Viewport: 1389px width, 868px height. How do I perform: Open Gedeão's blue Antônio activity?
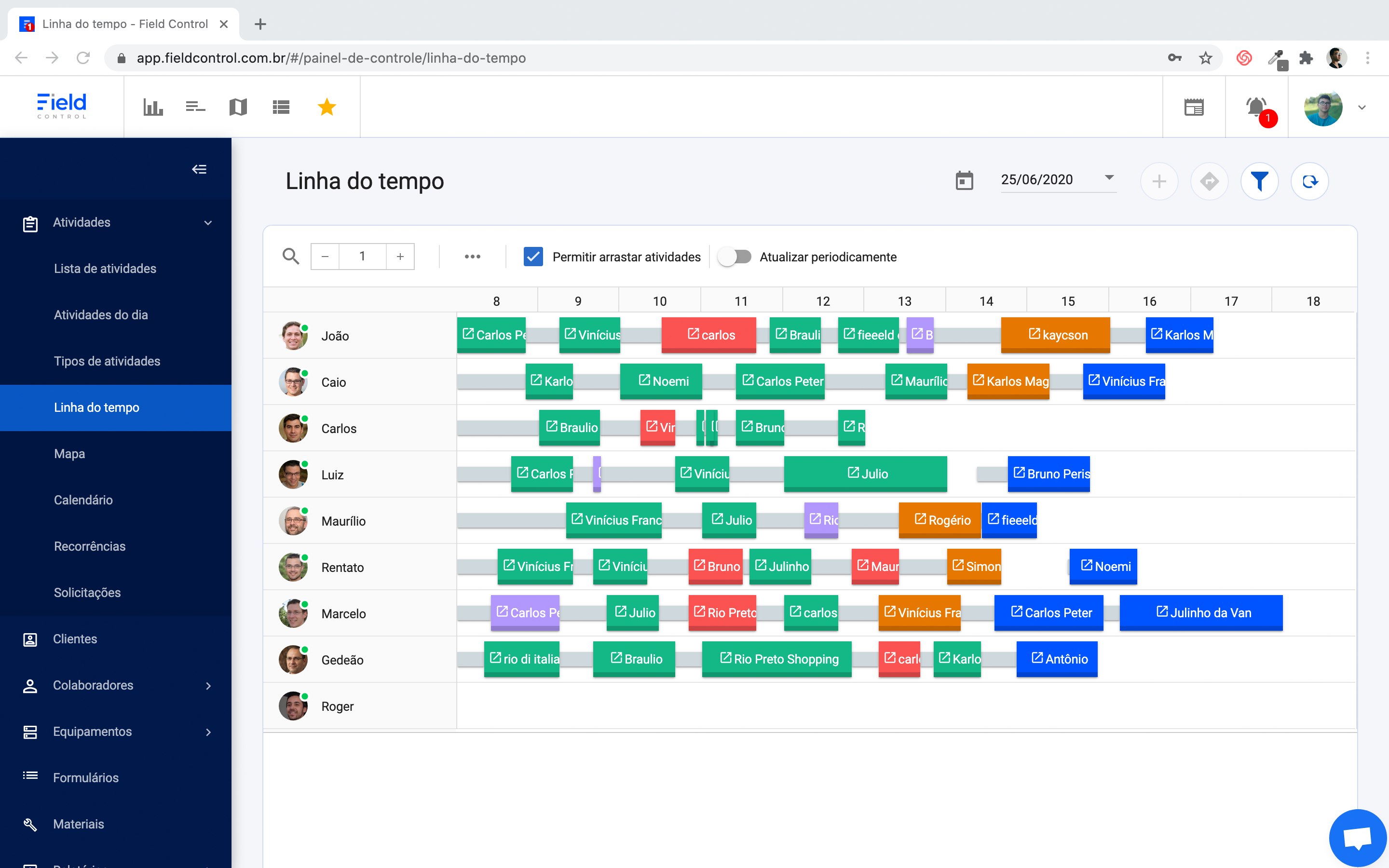[x=1057, y=659]
